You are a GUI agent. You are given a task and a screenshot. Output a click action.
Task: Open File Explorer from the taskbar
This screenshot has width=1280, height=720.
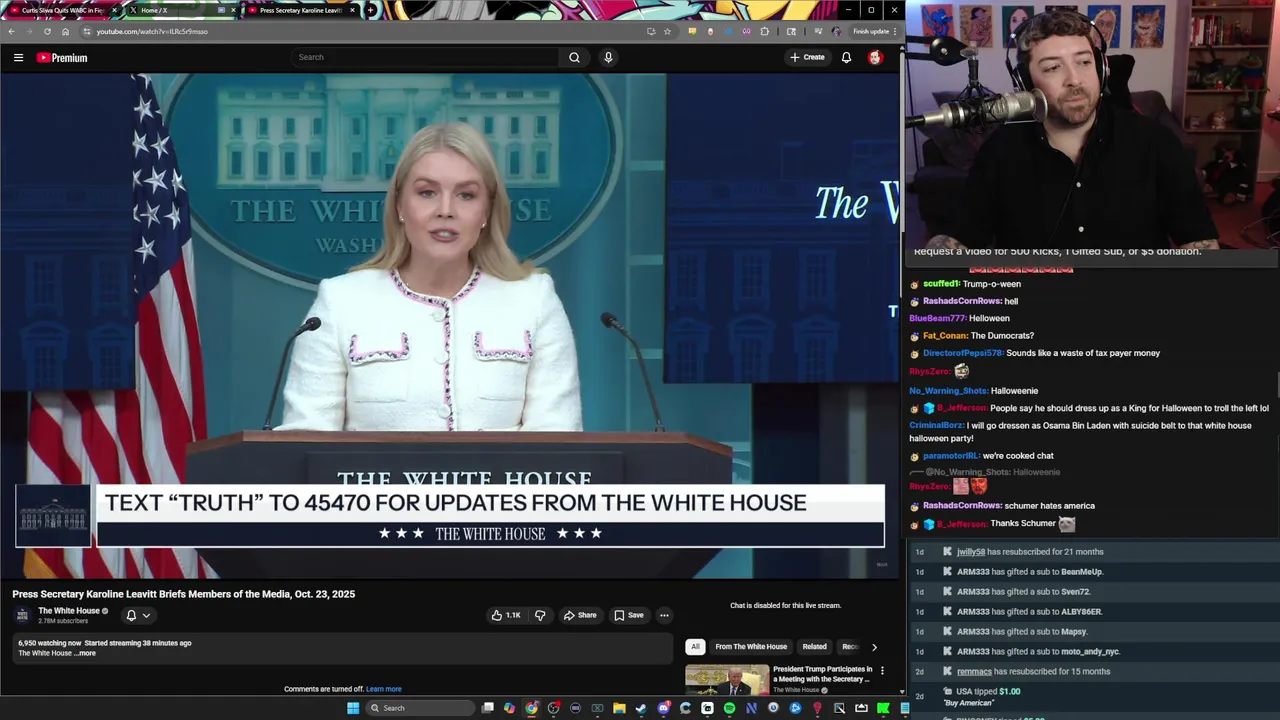pos(619,708)
